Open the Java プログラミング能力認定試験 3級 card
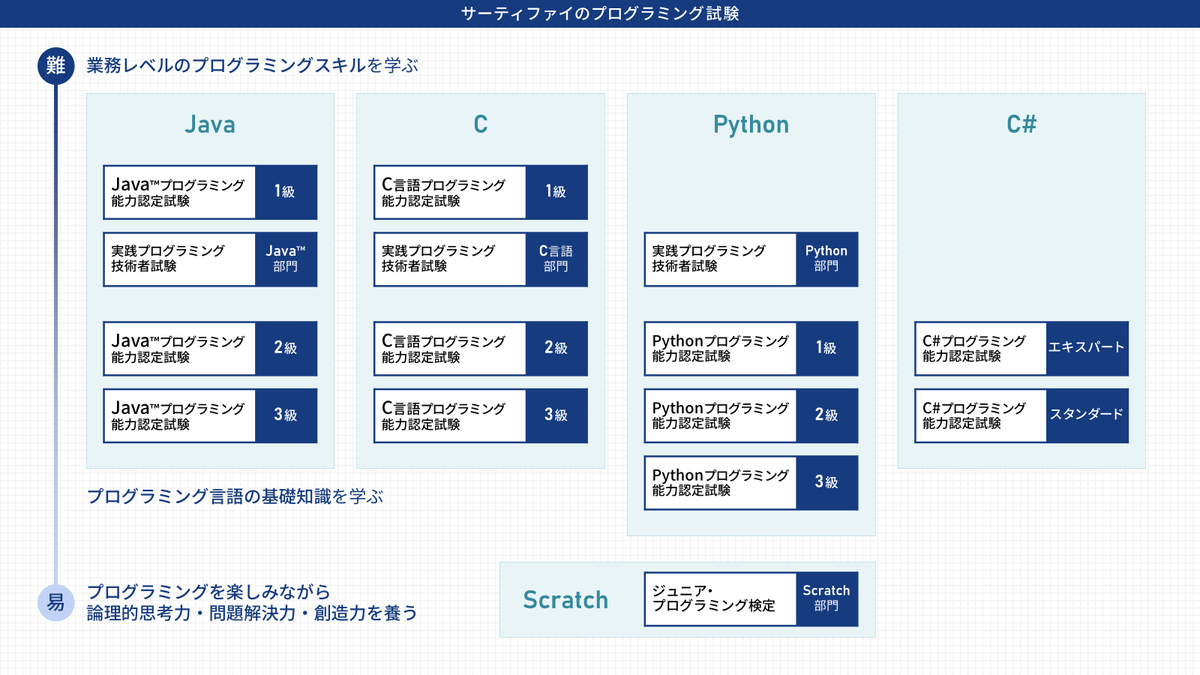Viewport: 1200px width, 675px height. click(210, 415)
